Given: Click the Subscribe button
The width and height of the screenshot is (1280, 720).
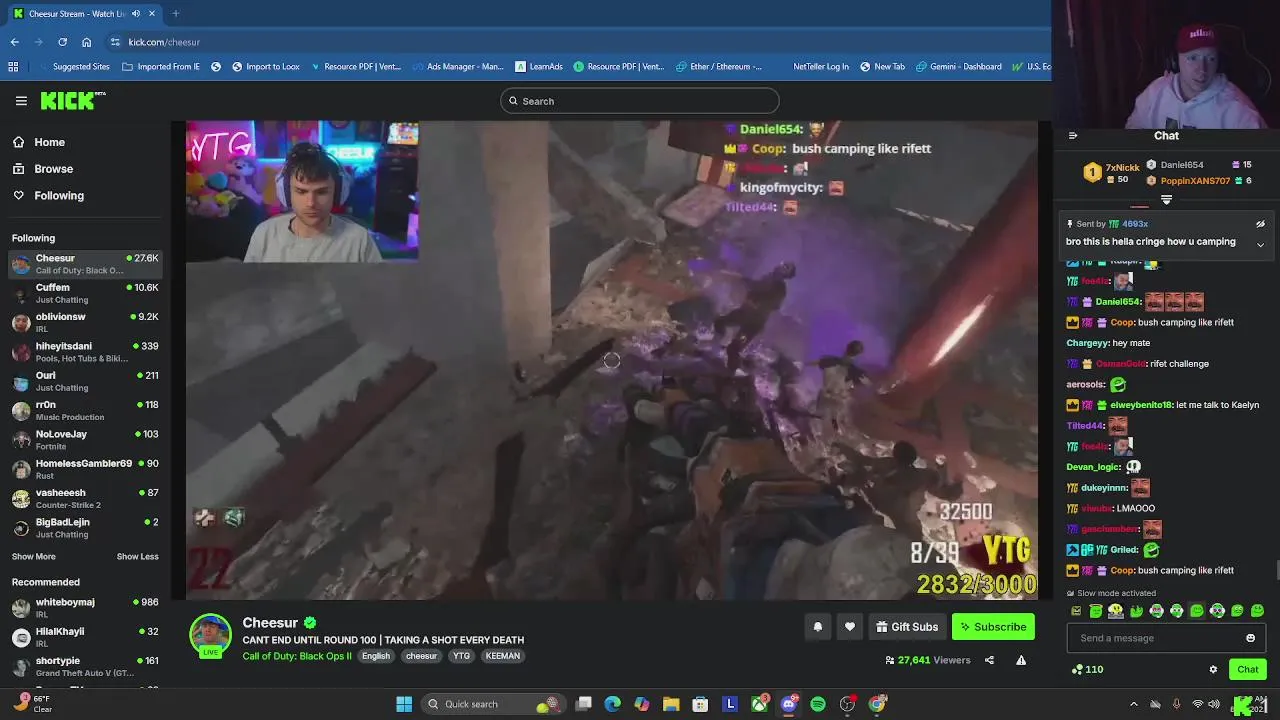Looking at the screenshot, I should pos(993,627).
